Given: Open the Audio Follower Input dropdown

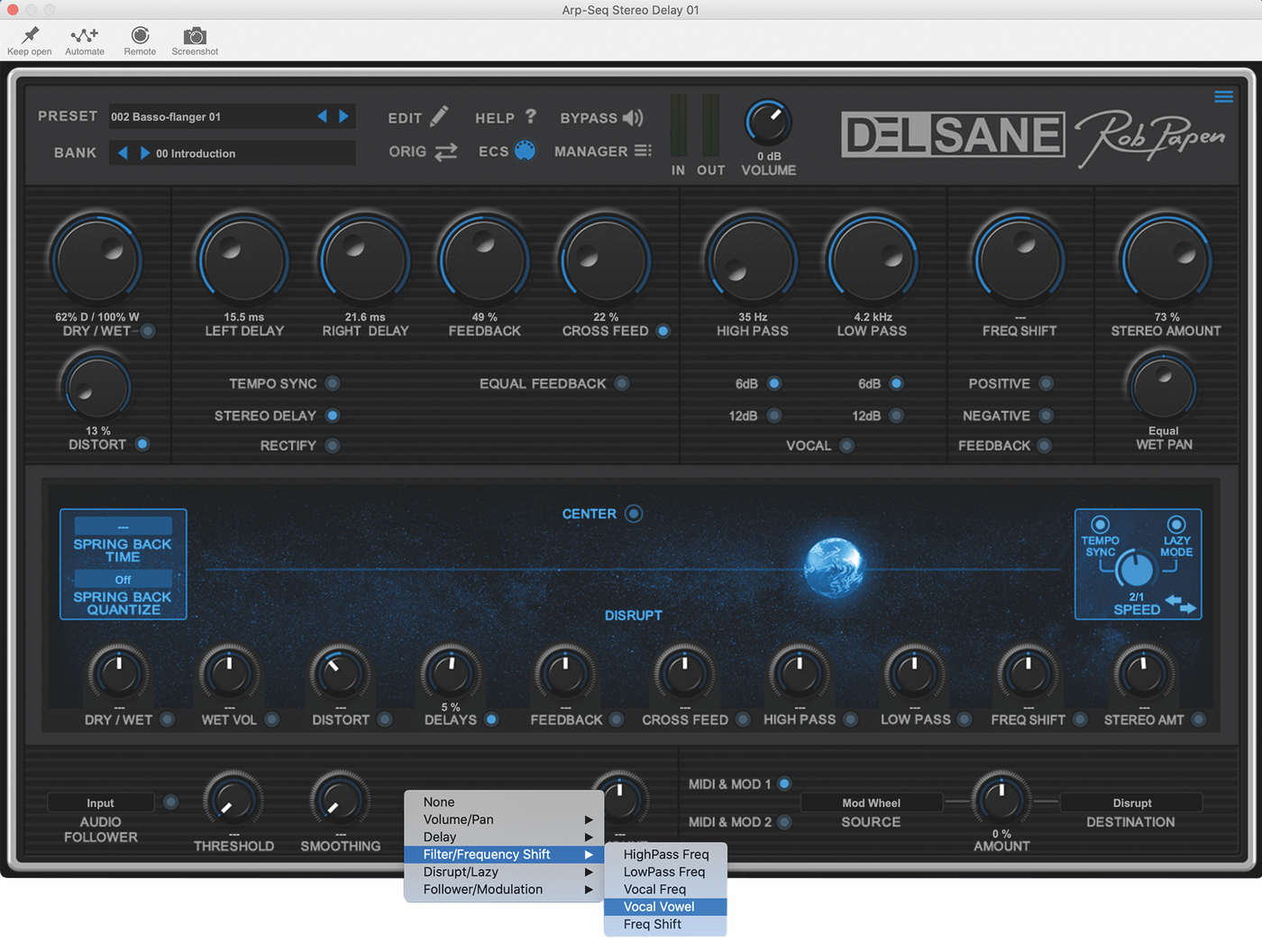Looking at the screenshot, I should pos(100,802).
